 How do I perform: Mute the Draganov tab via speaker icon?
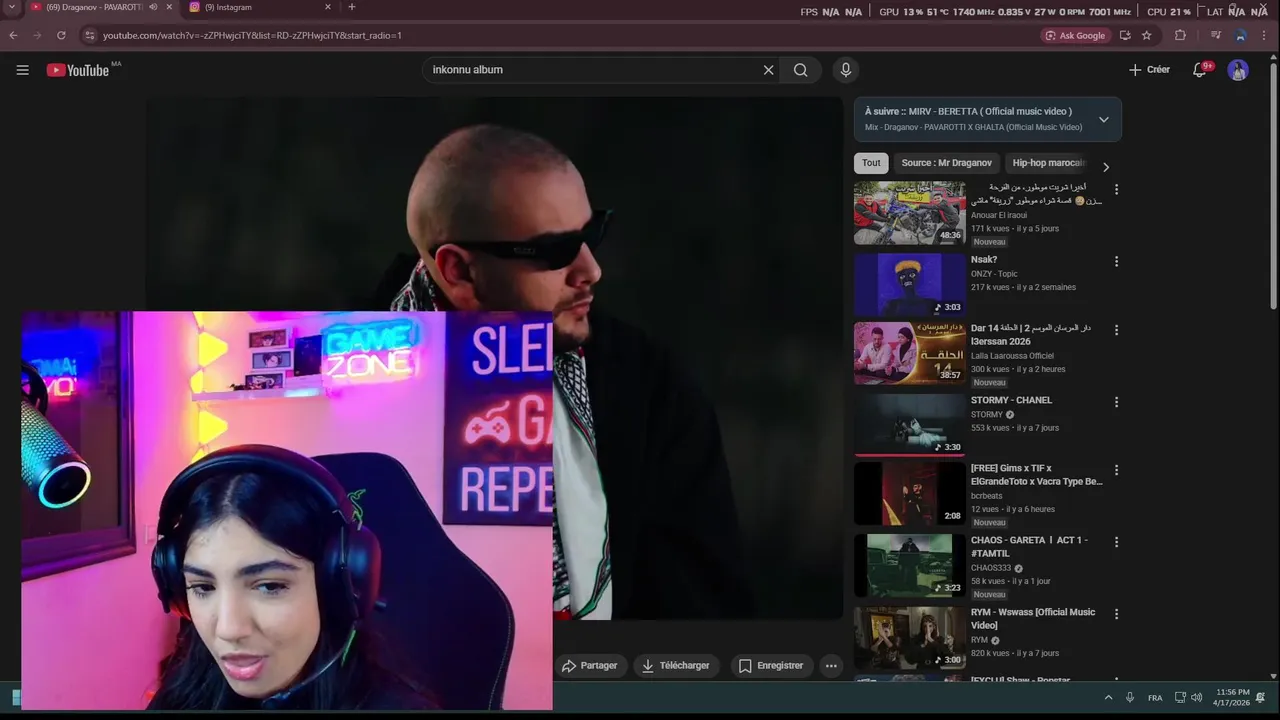153,7
